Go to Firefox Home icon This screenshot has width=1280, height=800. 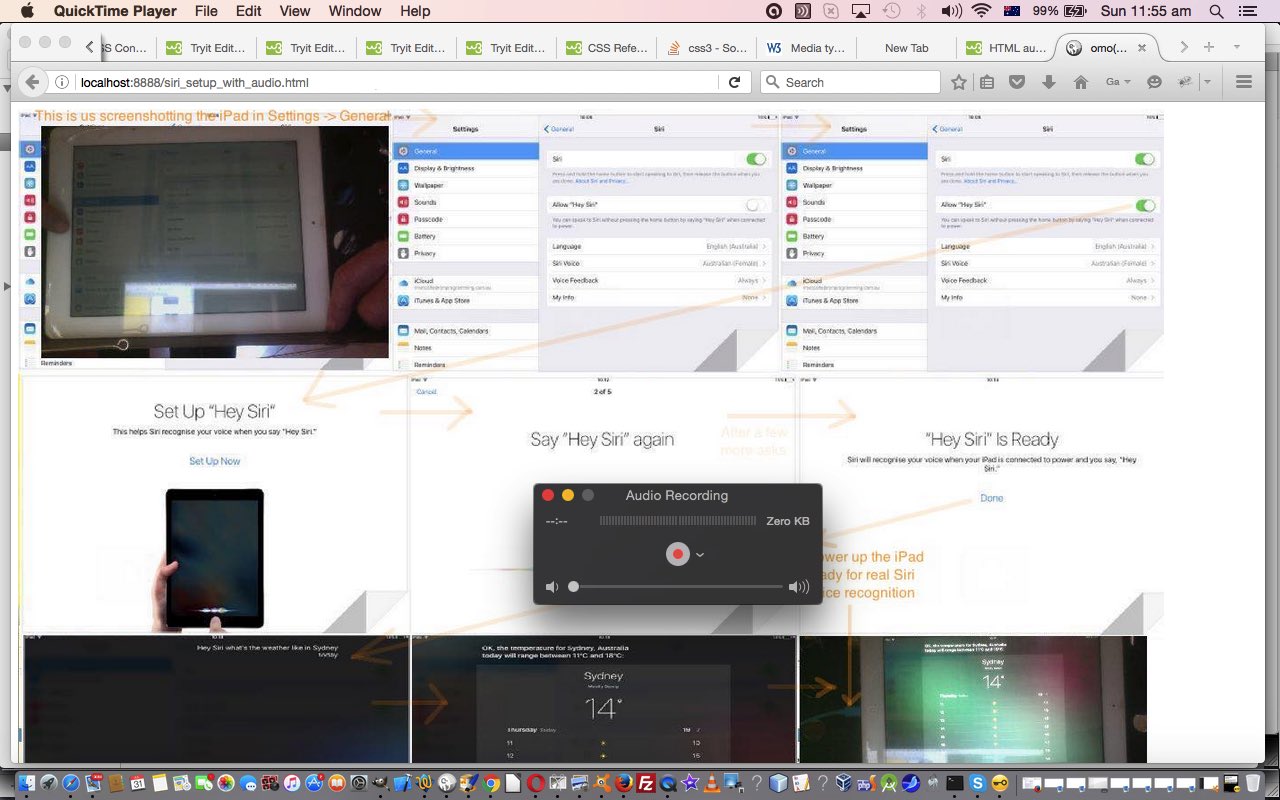tap(1080, 82)
